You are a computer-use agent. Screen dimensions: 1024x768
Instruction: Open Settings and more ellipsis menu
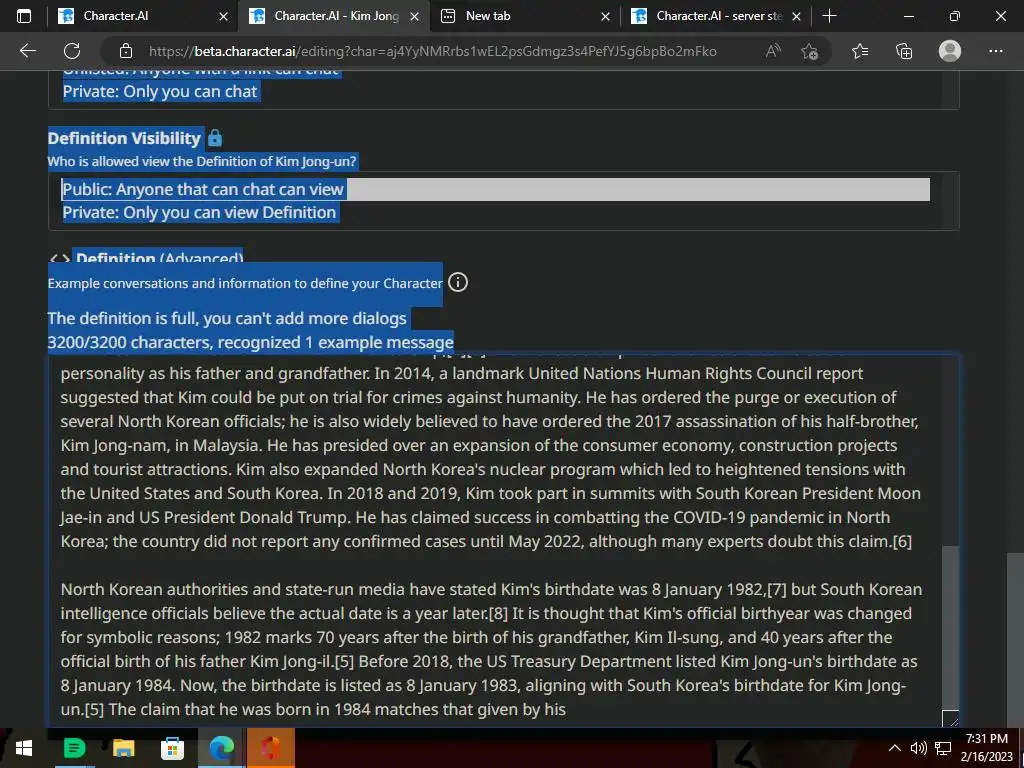(995, 51)
